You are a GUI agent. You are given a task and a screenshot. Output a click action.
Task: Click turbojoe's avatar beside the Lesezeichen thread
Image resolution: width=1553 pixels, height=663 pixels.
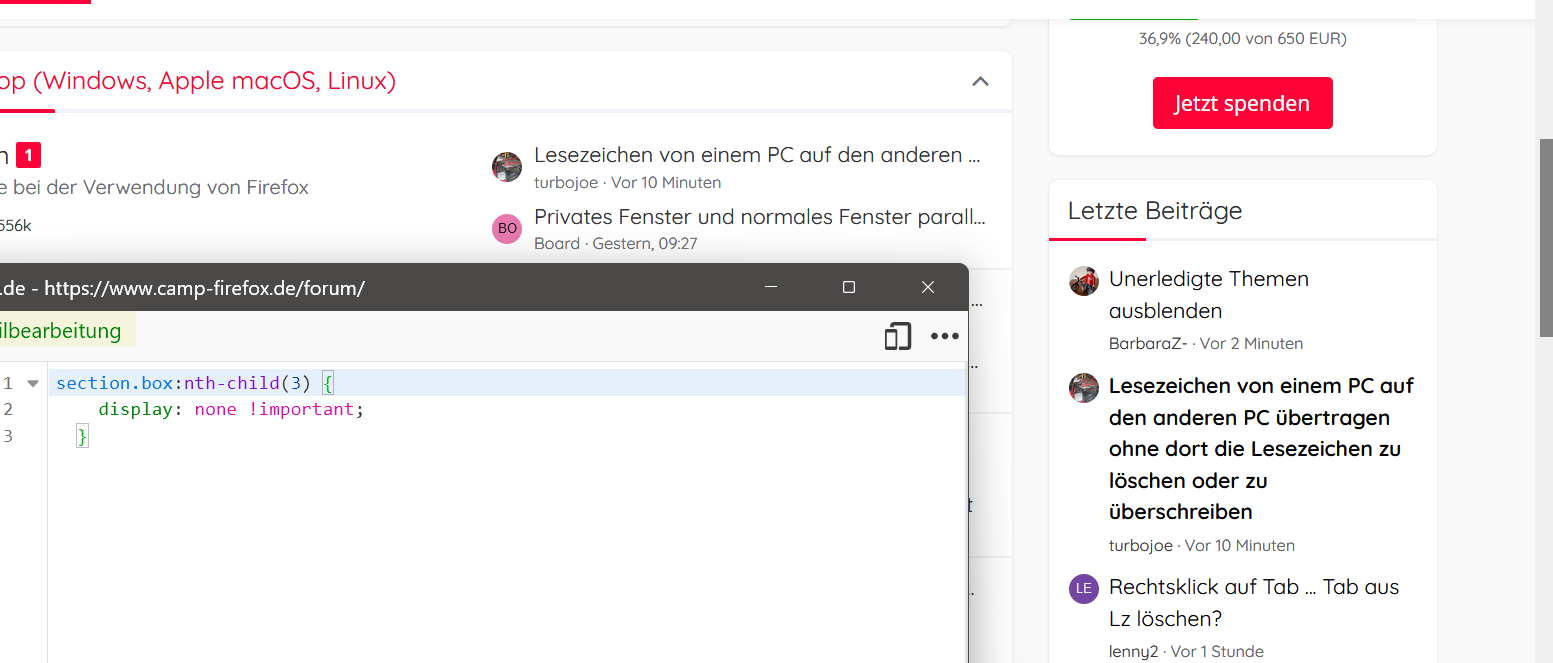point(507,167)
